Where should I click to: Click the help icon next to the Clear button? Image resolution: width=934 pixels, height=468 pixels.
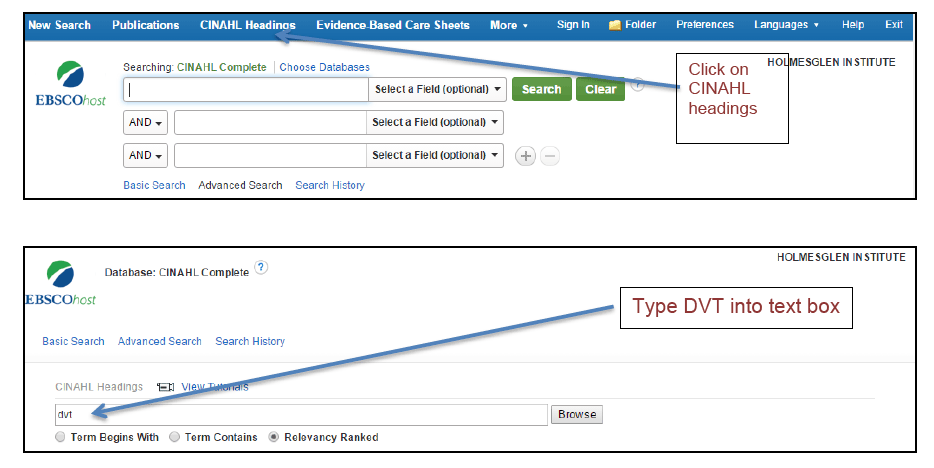coord(637,84)
